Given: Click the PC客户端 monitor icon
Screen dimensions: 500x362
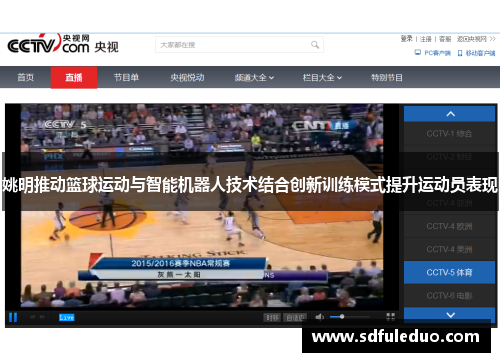Looking at the screenshot, I should point(418,53).
